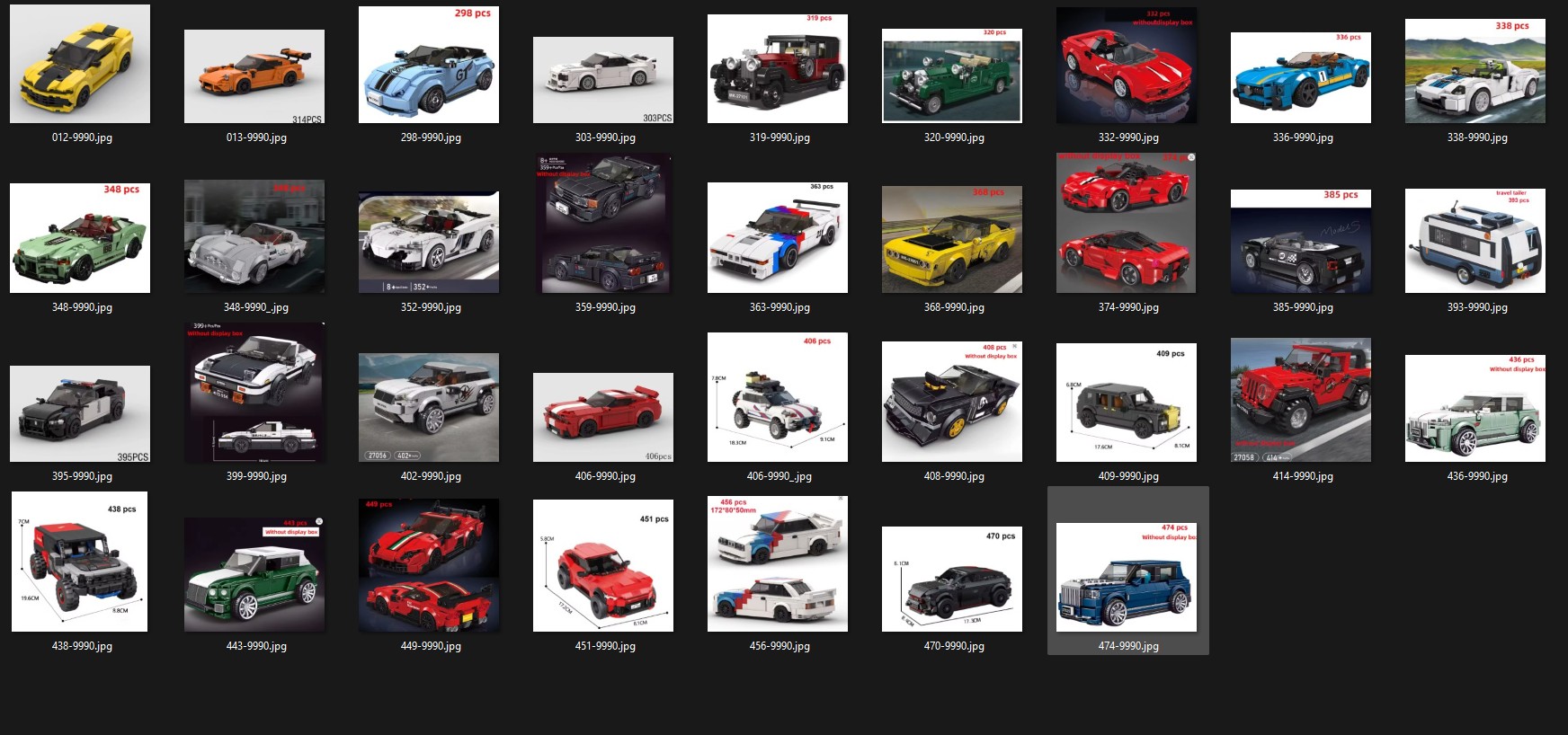Click the file name label 348-9990_.jpg

[256, 307]
